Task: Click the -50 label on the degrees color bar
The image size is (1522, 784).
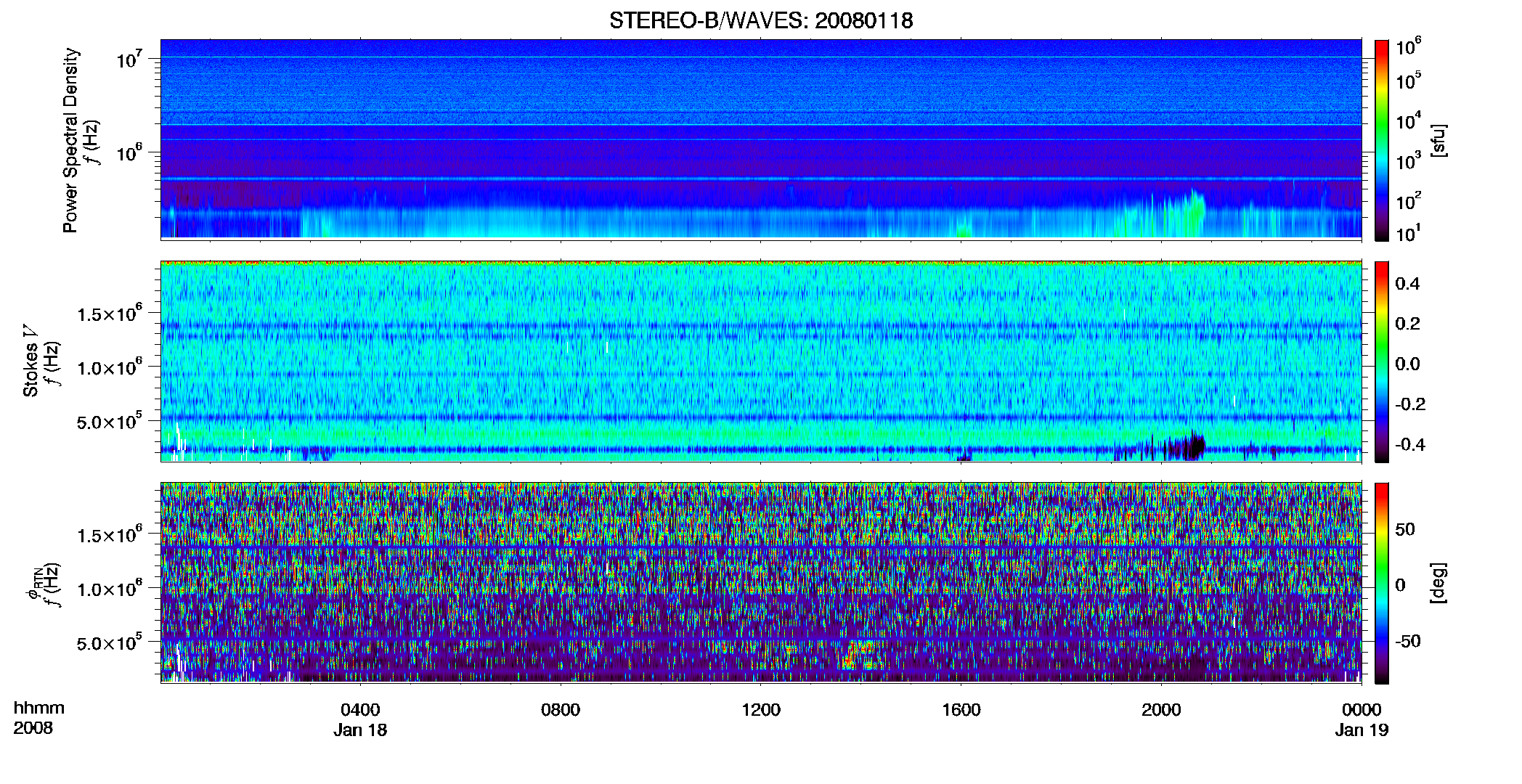Action: click(1409, 641)
